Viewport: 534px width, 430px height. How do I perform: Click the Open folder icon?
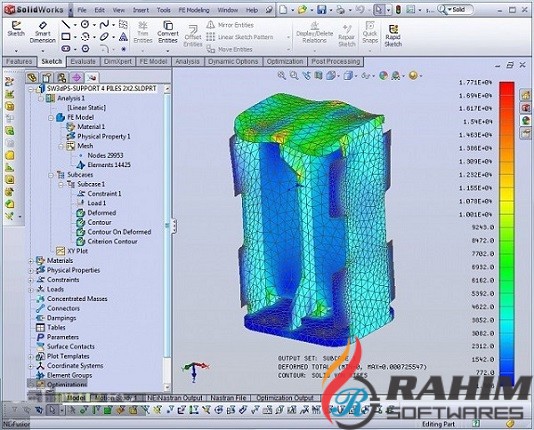[302, 10]
